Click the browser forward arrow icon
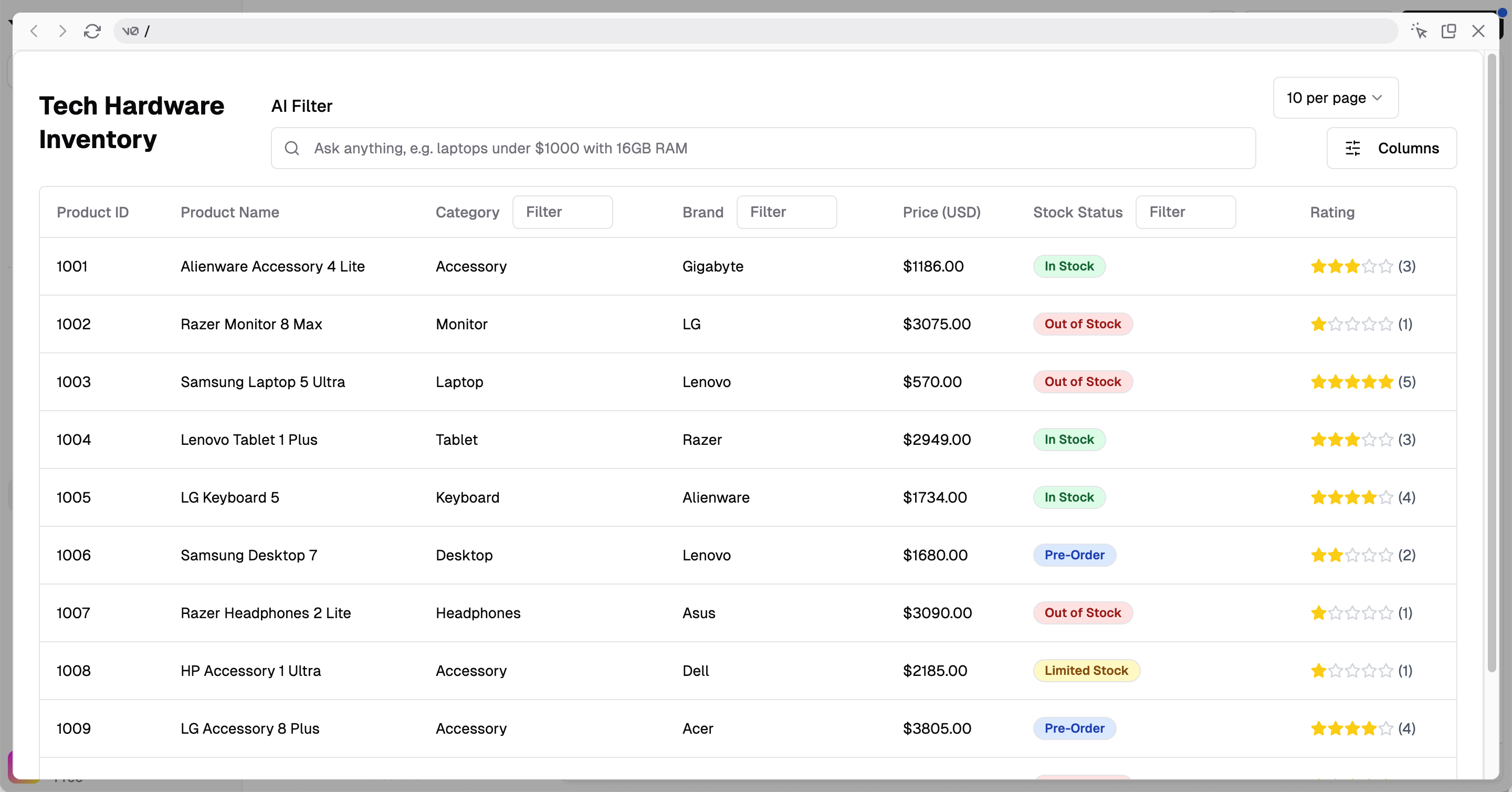The image size is (1512, 792). tap(62, 31)
